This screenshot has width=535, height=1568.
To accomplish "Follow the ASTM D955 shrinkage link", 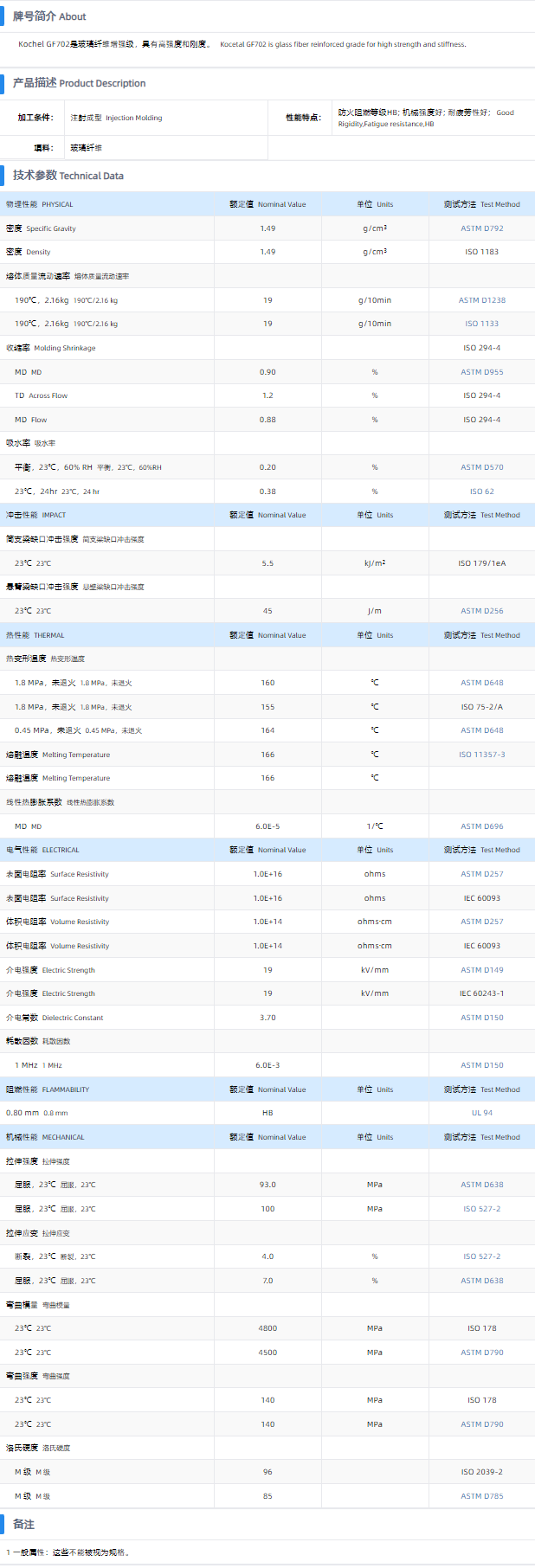I will 481,372.
